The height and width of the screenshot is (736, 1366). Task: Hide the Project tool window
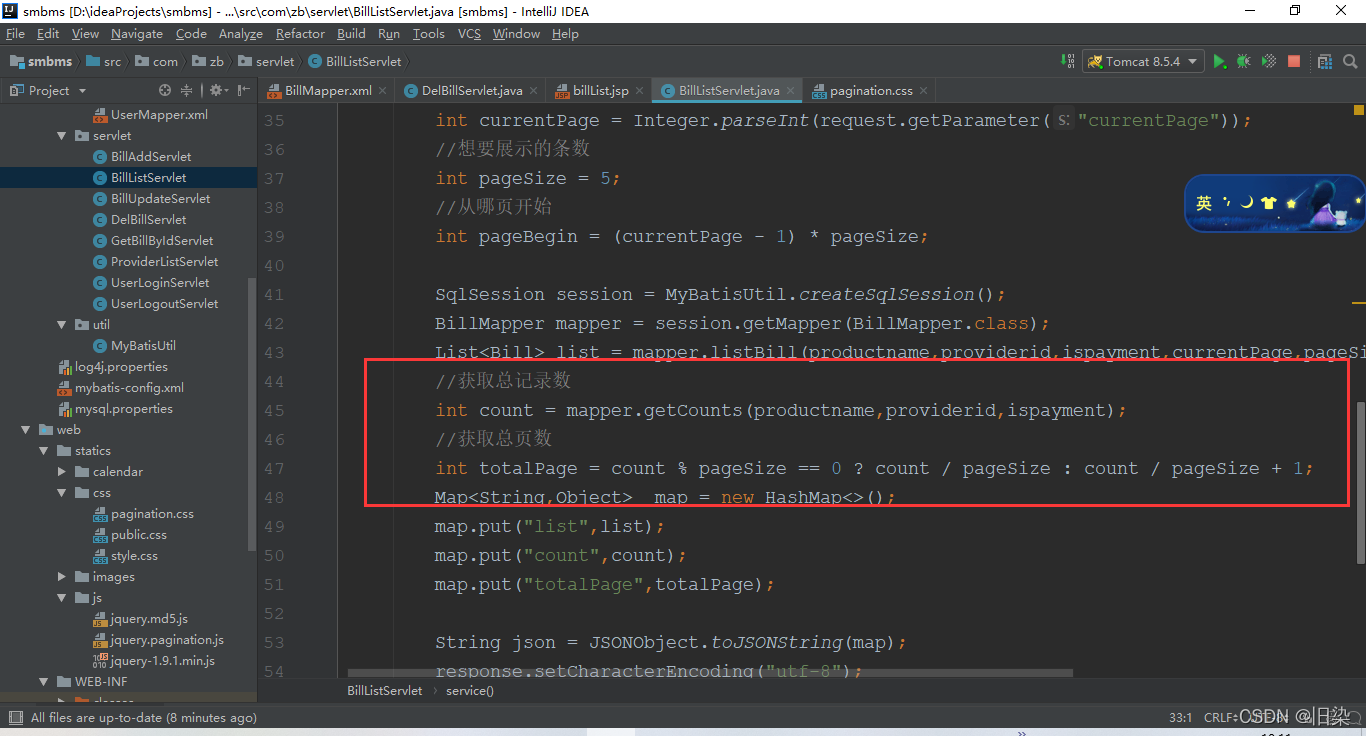coord(241,89)
